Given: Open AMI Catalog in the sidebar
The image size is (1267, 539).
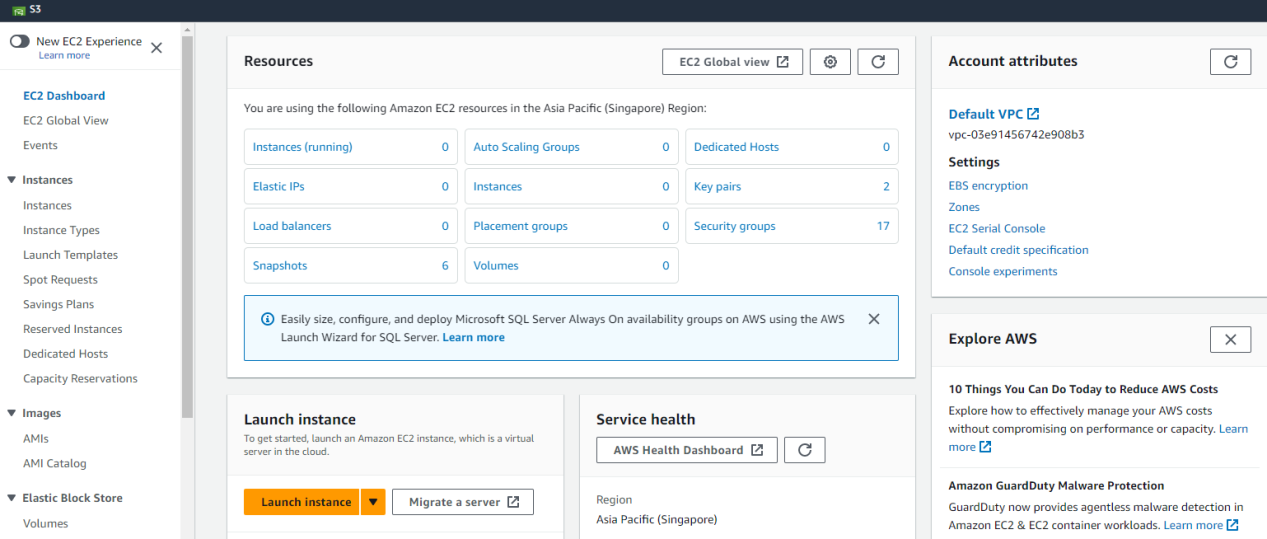Looking at the screenshot, I should pos(55,463).
